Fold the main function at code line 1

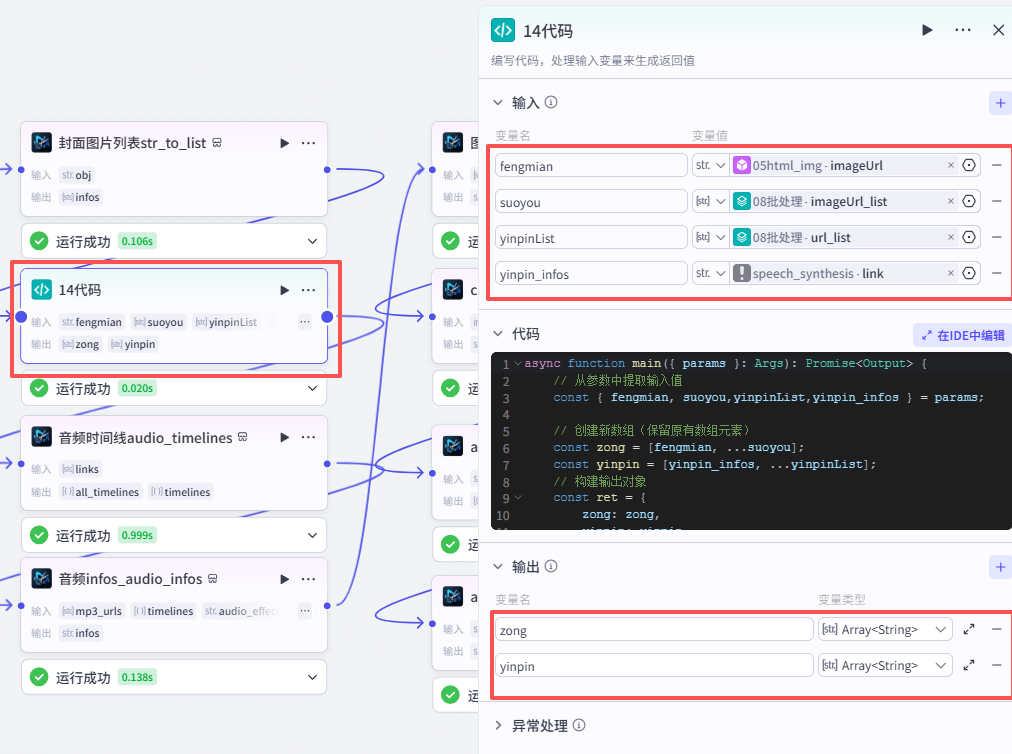[x=518, y=364]
